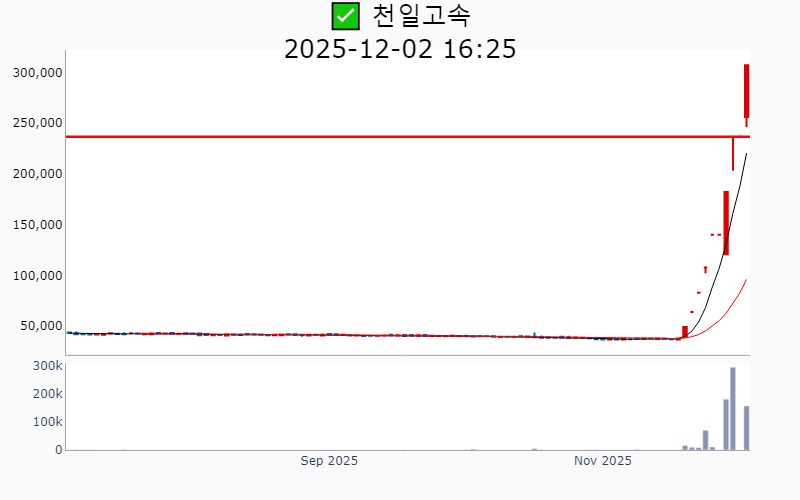This screenshot has height=500, width=800.
Task: Click the horizontal red price line
Action: pyautogui.click(x=400, y=136)
